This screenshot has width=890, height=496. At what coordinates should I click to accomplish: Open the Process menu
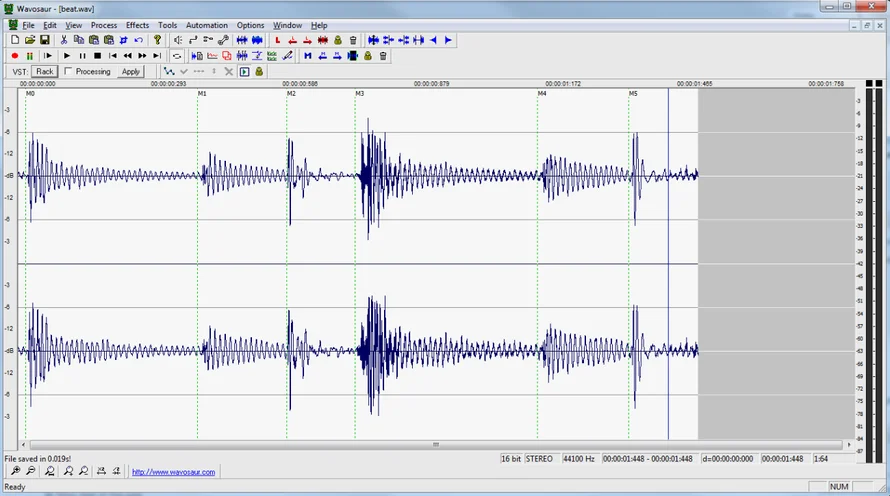click(103, 25)
